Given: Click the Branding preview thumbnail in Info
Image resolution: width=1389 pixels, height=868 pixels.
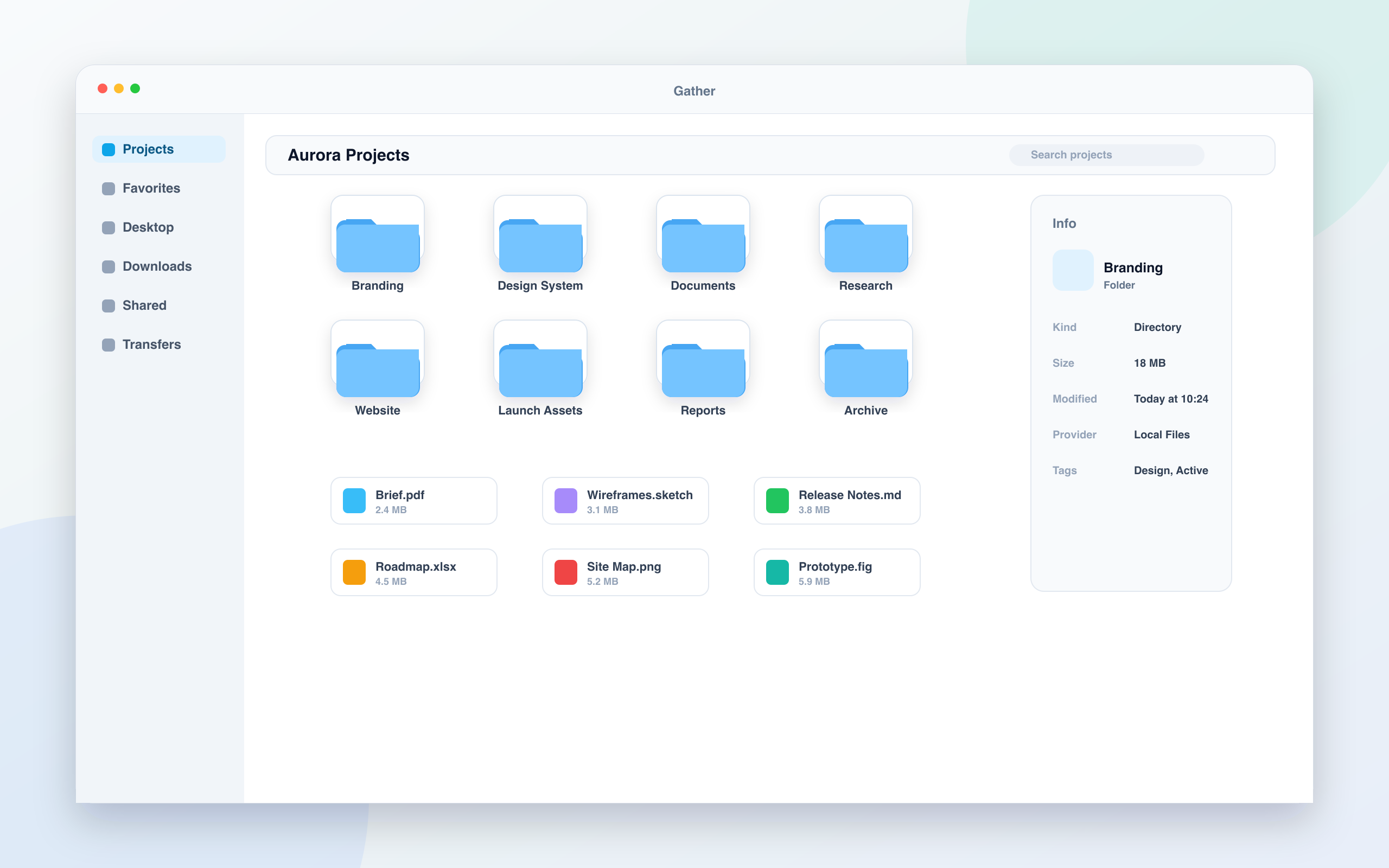Looking at the screenshot, I should pos(1073,270).
